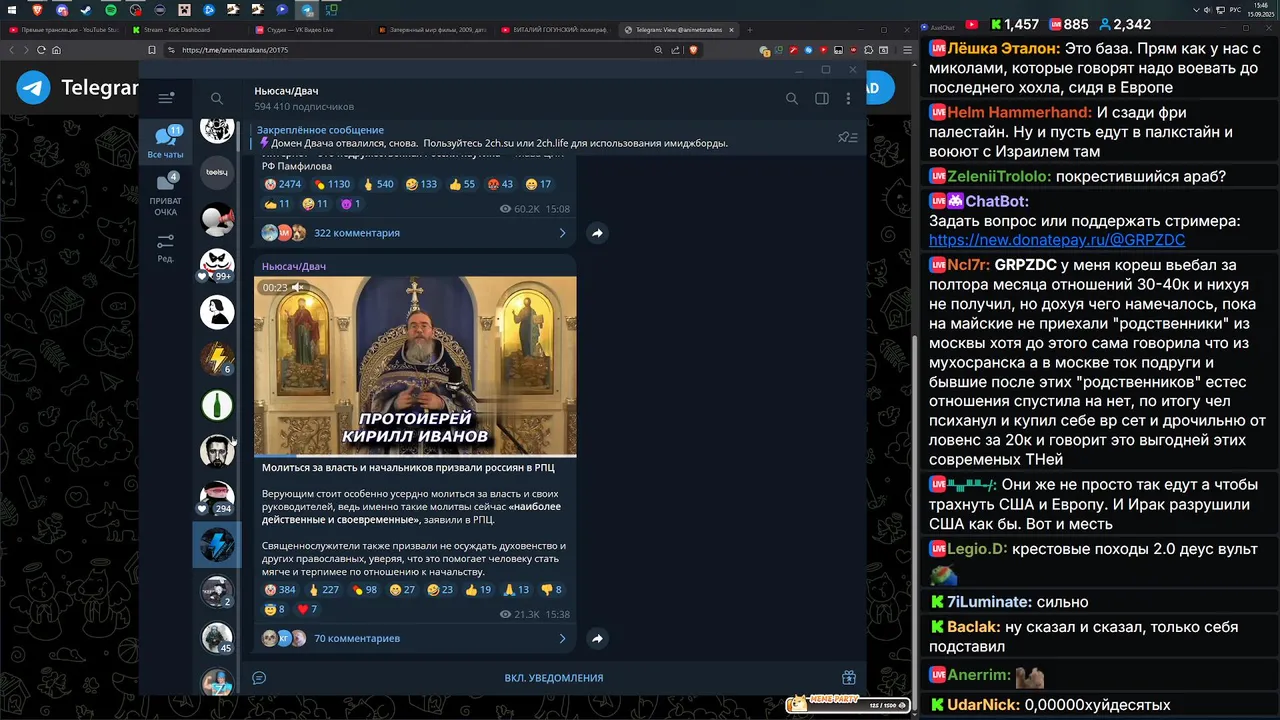The height and width of the screenshot is (720, 1280).
Task: Play the 'Протоиерей Кирилл Иванов' video
Action: [415, 366]
